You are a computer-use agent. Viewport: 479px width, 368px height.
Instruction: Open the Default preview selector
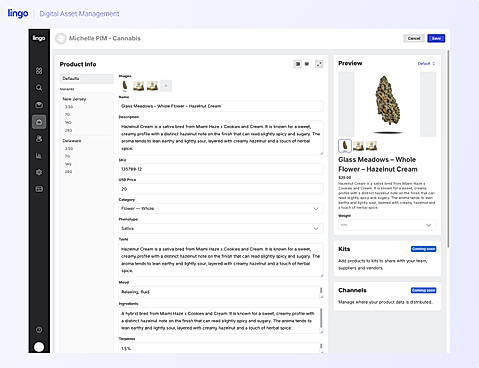[426, 63]
